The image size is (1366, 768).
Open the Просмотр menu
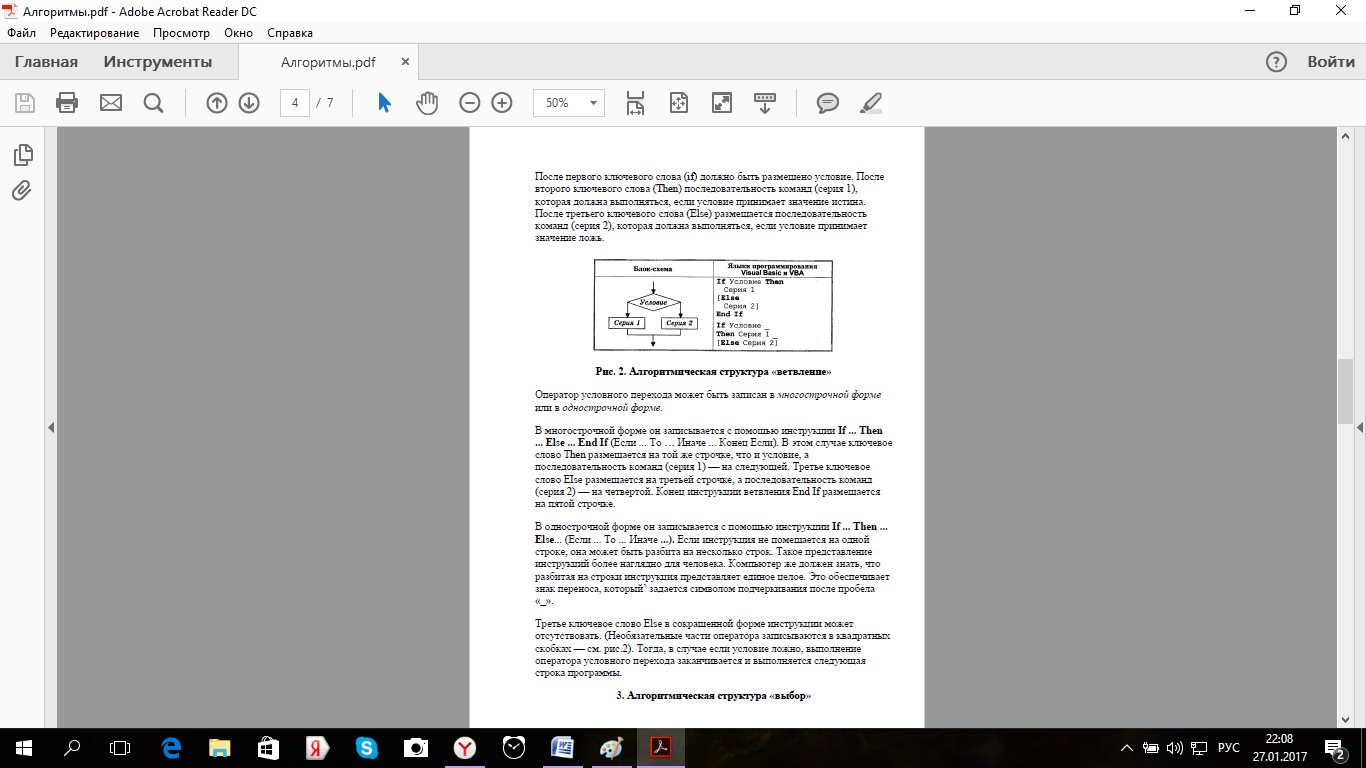pyautogui.click(x=182, y=33)
